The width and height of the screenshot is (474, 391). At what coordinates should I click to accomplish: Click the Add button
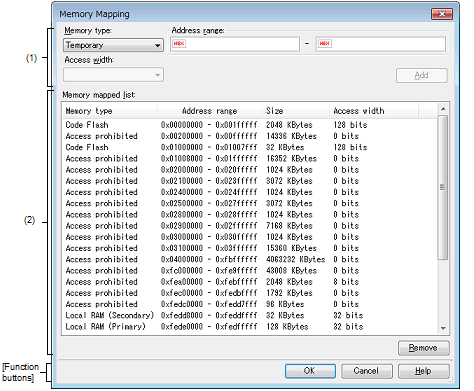coord(422,75)
